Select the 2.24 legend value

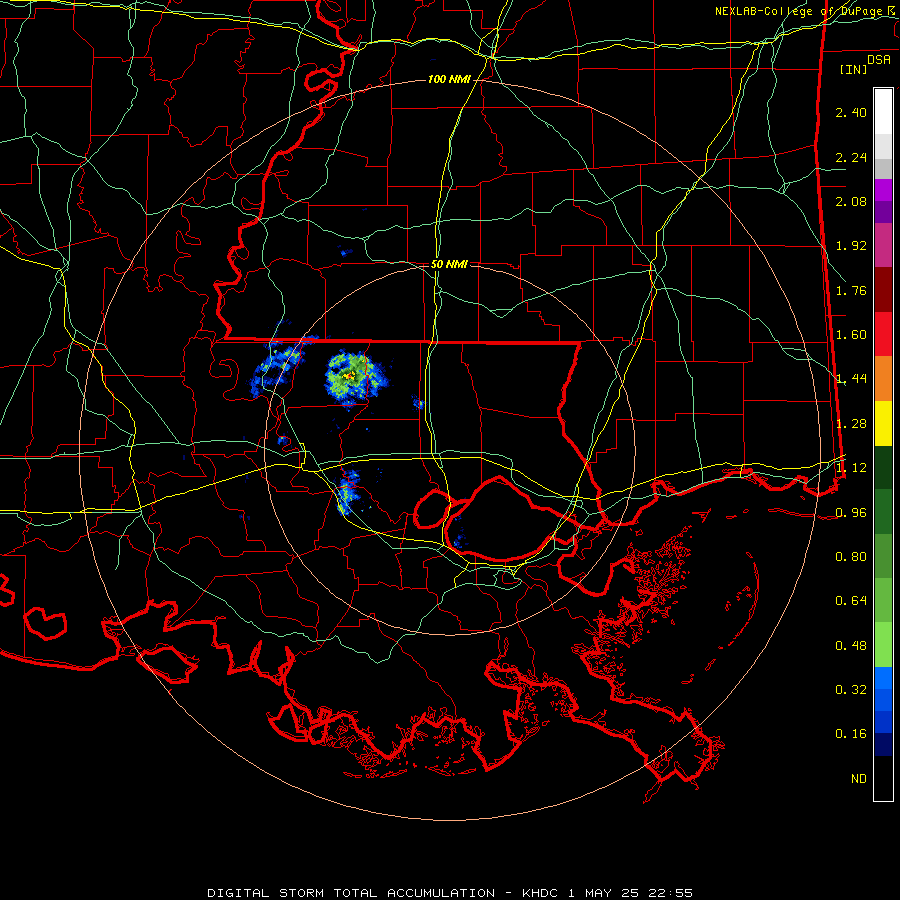click(851, 157)
